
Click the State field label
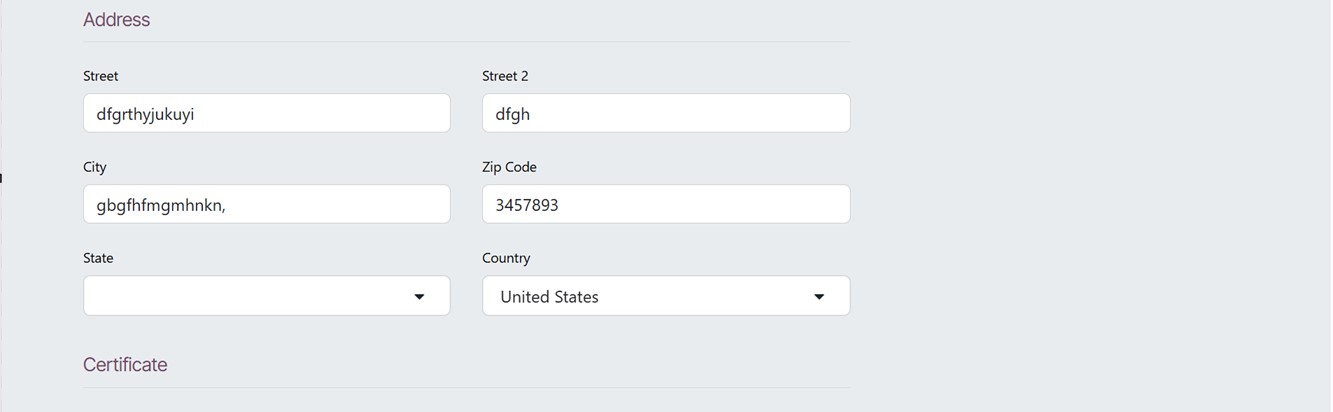[x=98, y=258]
